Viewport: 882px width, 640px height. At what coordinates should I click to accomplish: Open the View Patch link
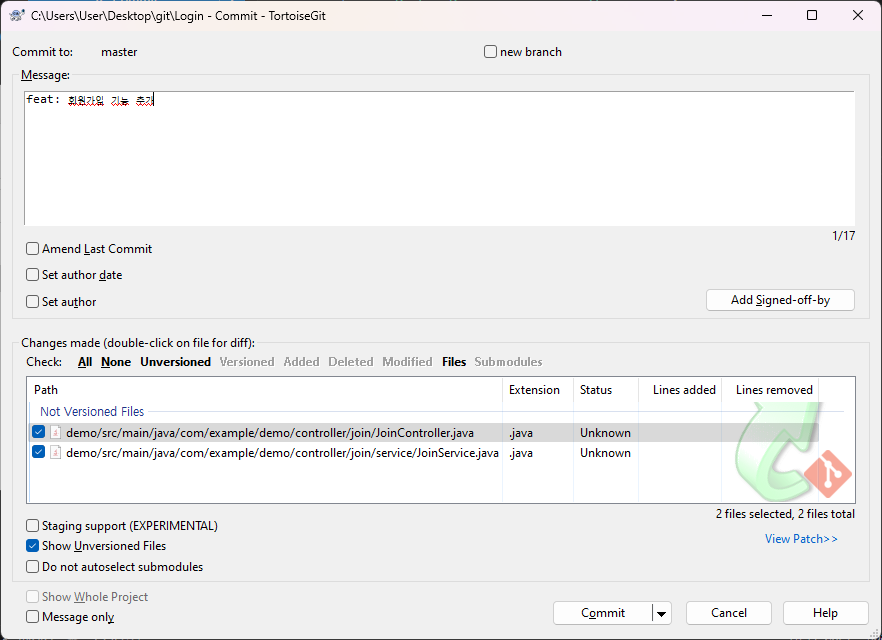(801, 539)
